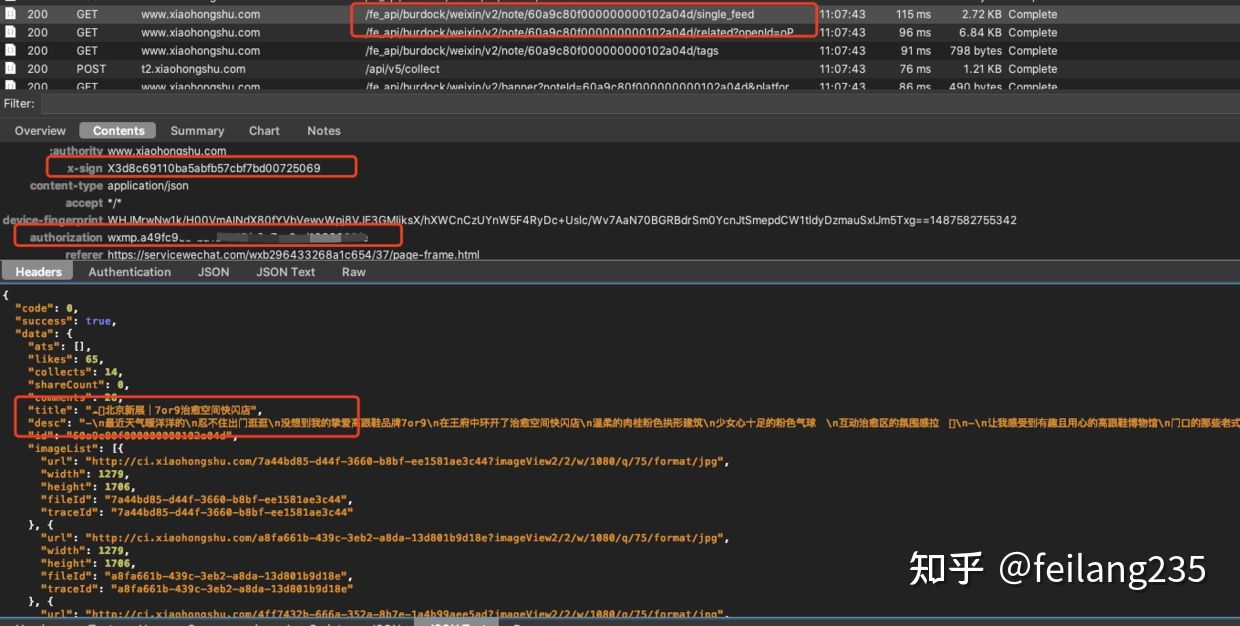Switch to the JSON sub-tab
The image size is (1240, 626).
point(213,272)
